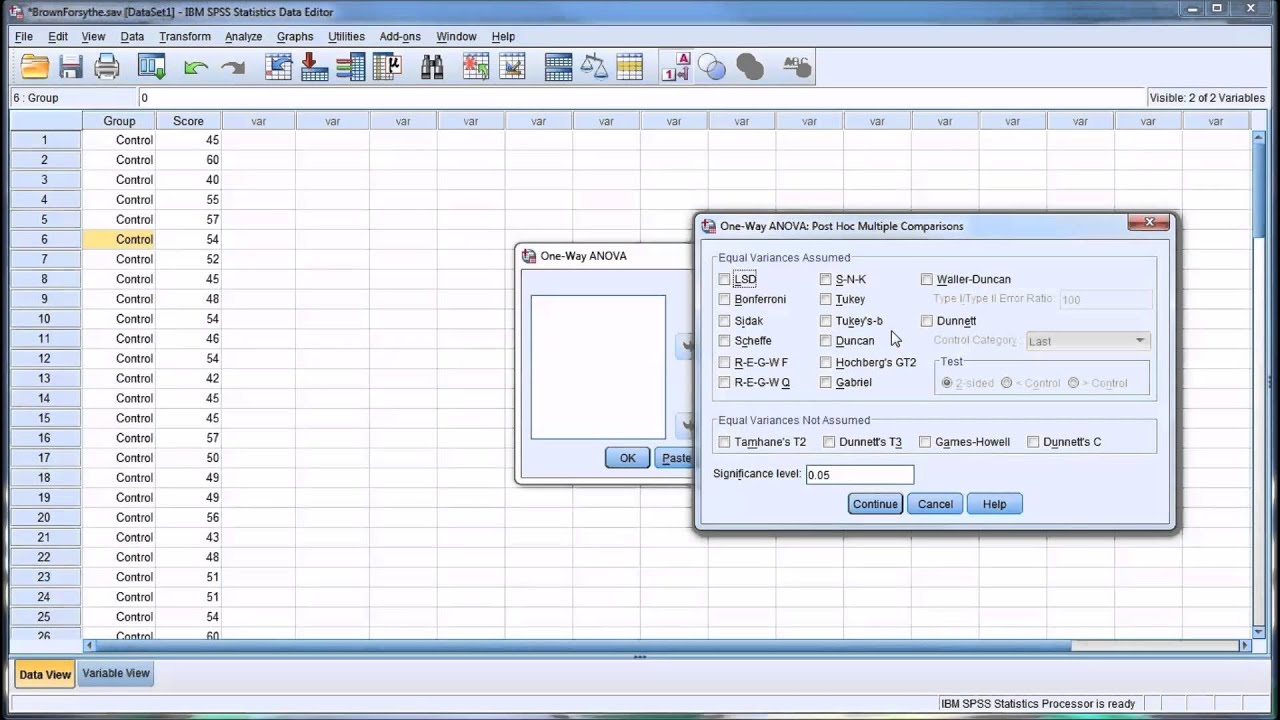This screenshot has width=1280, height=720.
Task: Click the Go to Case toolbar icon
Action: 278,67
